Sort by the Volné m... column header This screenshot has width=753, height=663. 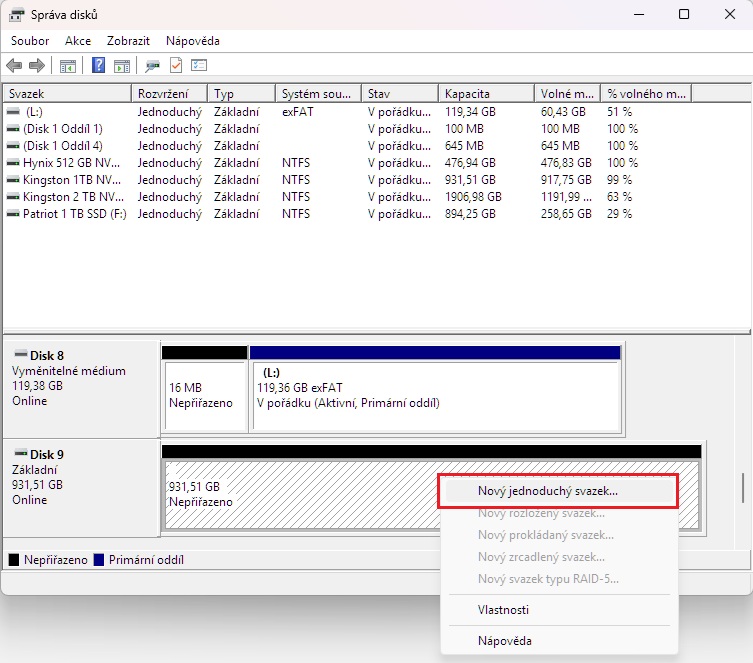coord(568,94)
